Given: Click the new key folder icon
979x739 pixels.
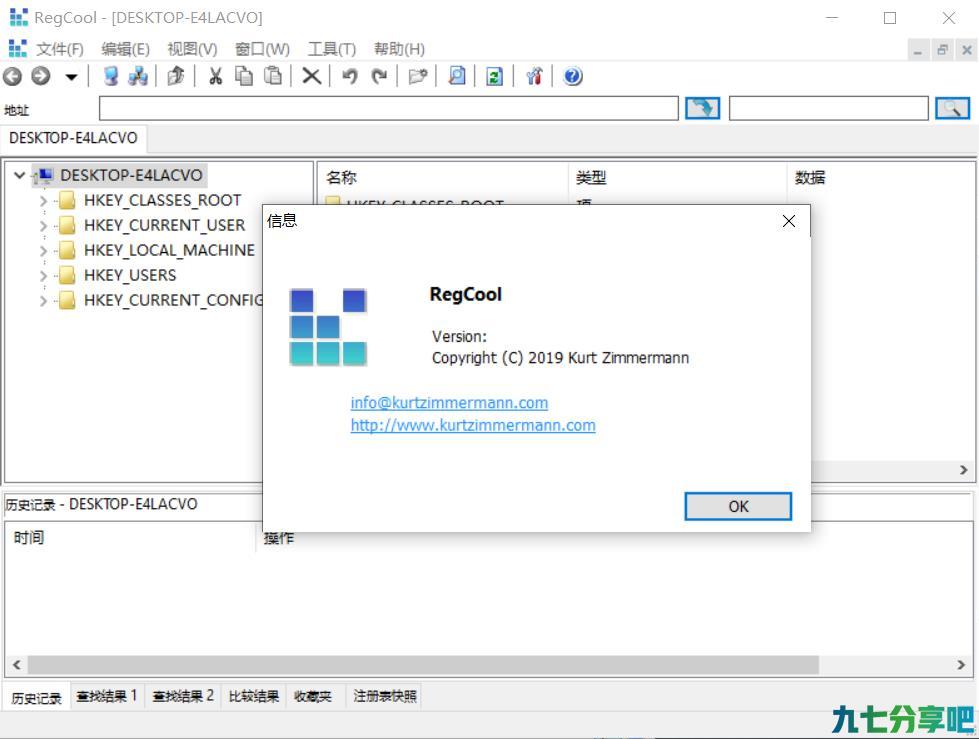Looking at the screenshot, I should tap(418, 76).
